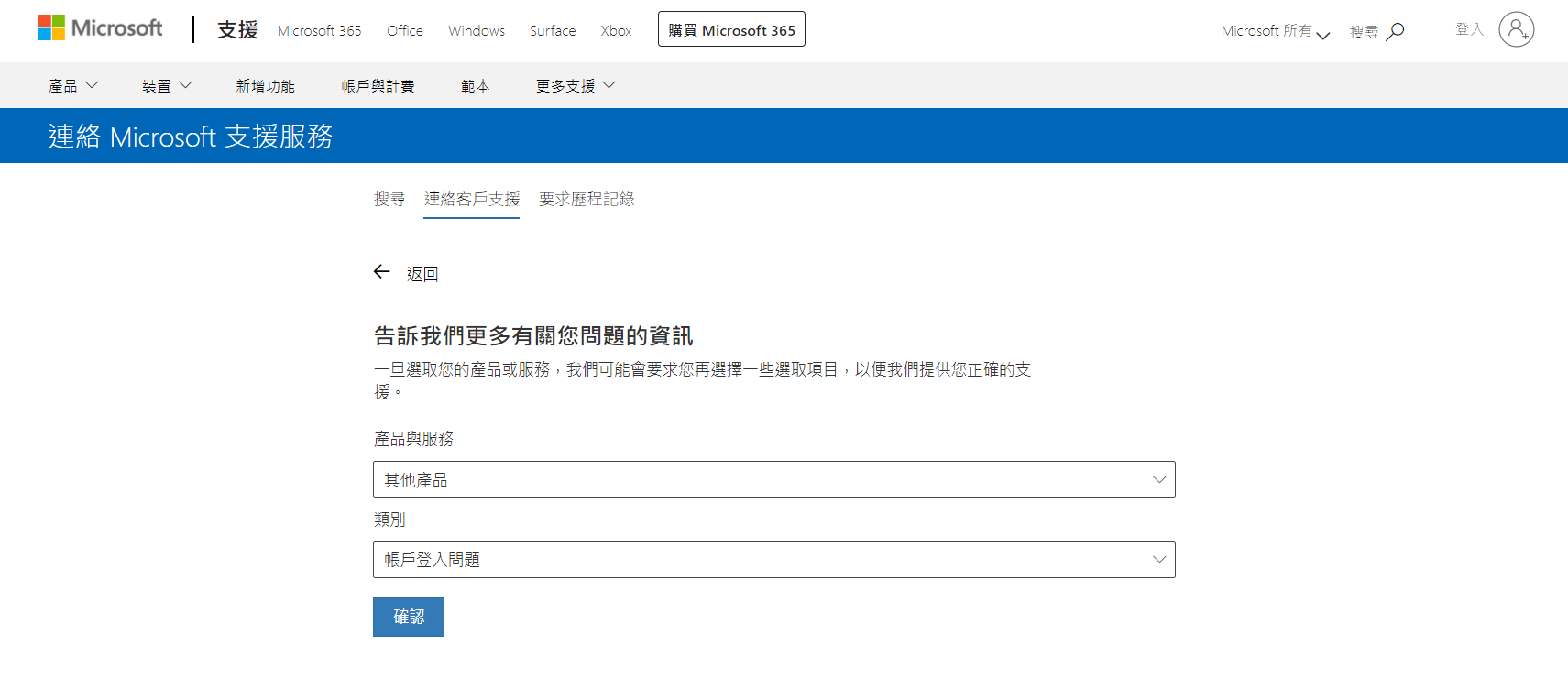Open the Surface header link
The image size is (1568, 678).
click(553, 31)
